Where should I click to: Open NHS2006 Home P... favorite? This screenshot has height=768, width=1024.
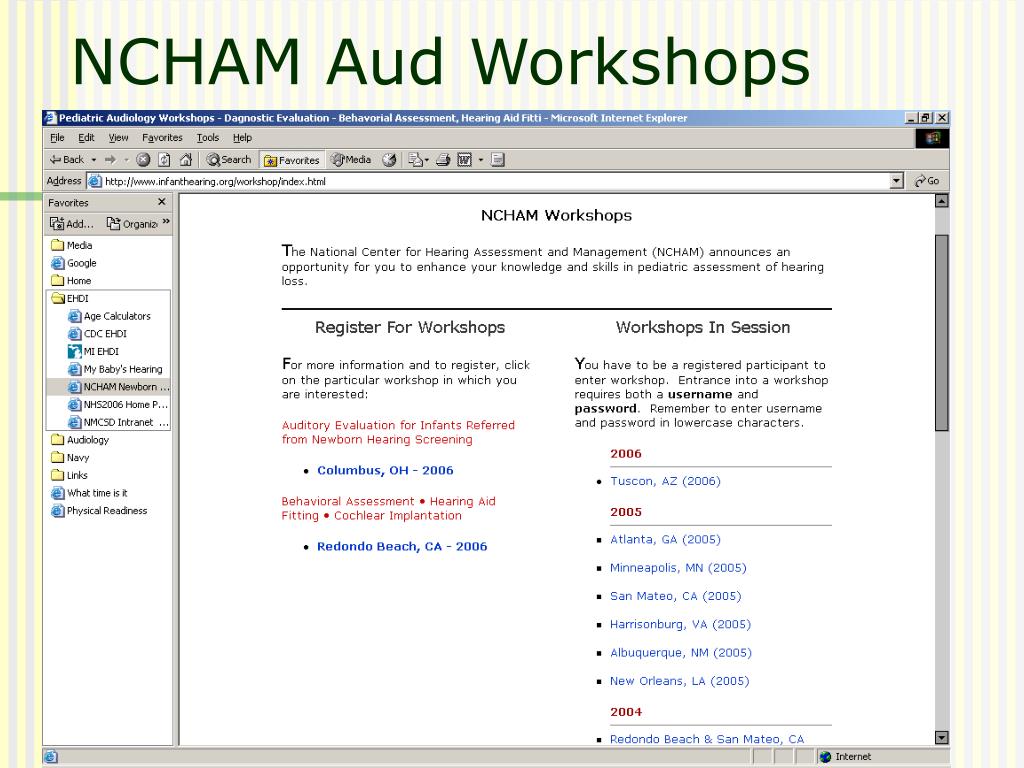click(118, 404)
